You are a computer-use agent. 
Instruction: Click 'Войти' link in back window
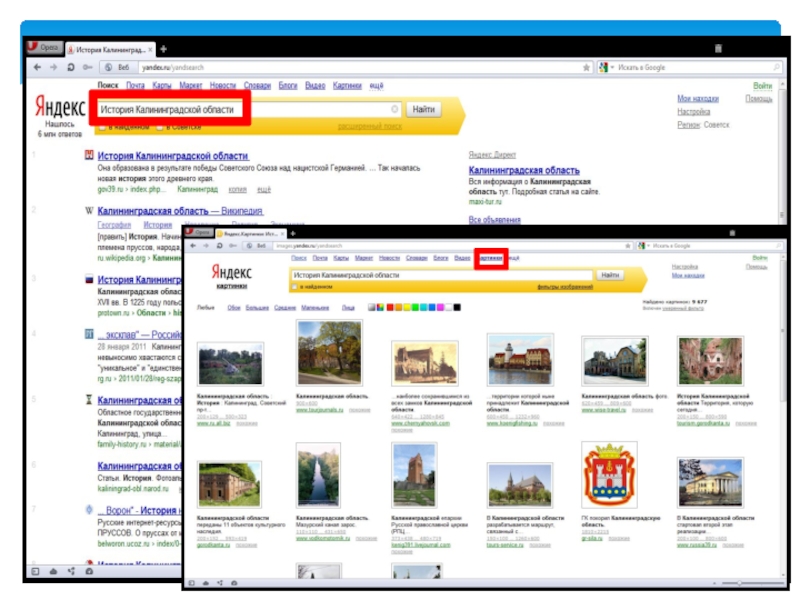tap(762, 86)
